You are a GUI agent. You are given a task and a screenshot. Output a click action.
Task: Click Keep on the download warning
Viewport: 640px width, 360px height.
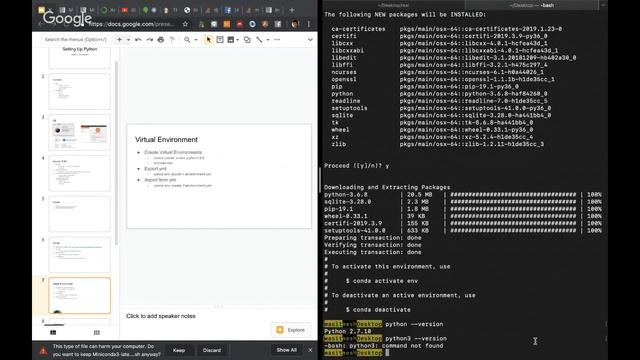179,350
